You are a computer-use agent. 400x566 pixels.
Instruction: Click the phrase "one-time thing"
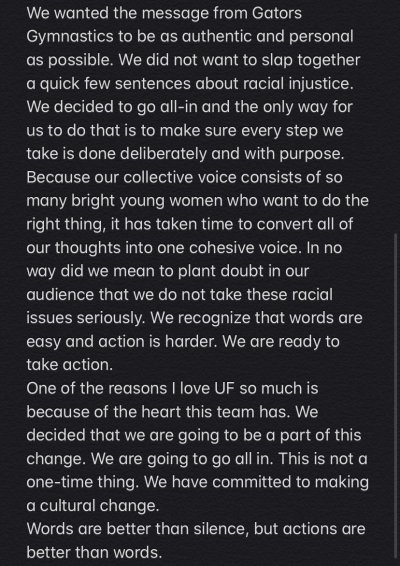(x=81, y=483)
